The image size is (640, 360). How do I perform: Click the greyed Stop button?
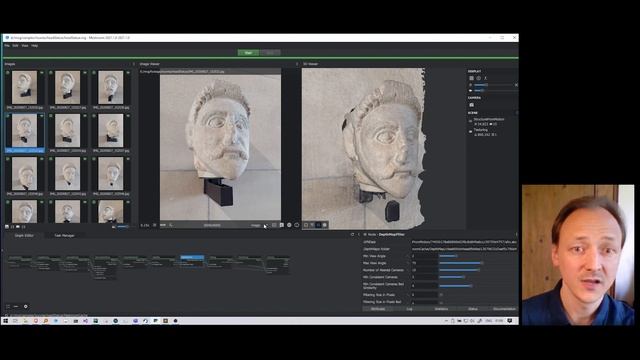[270, 53]
